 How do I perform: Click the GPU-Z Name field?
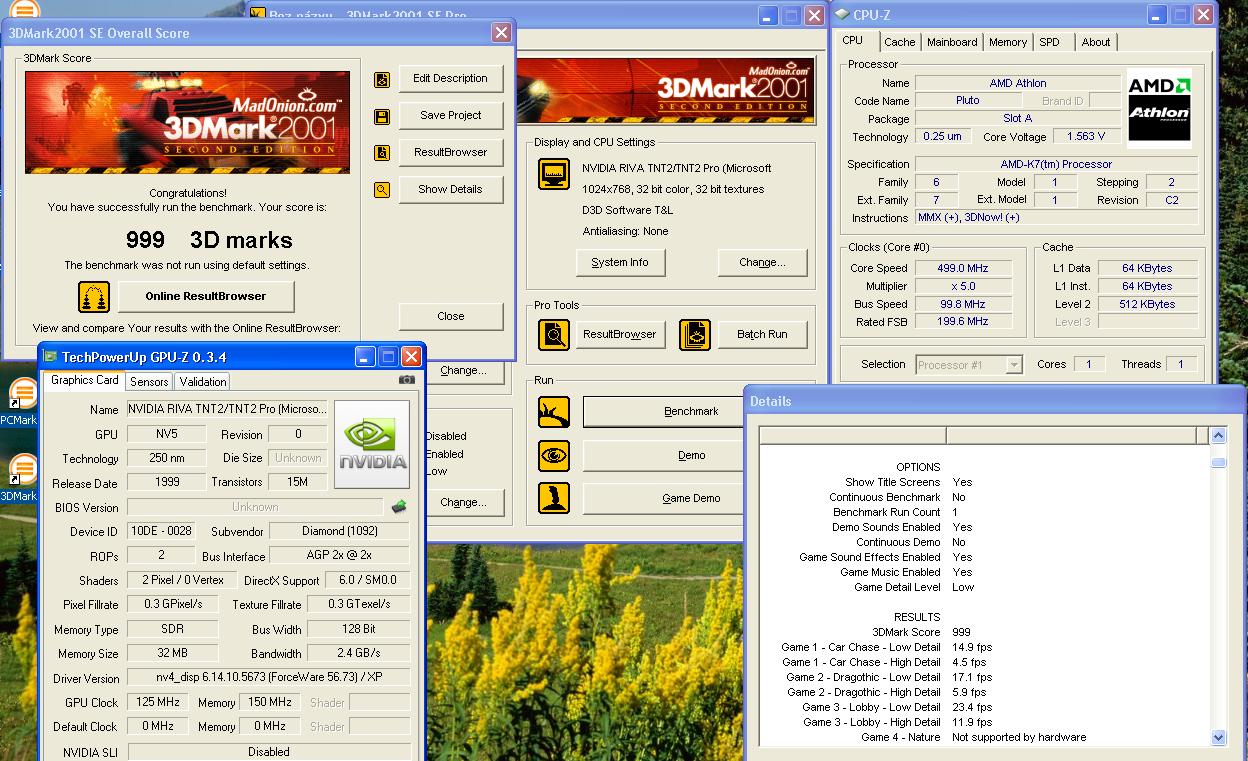[227, 410]
